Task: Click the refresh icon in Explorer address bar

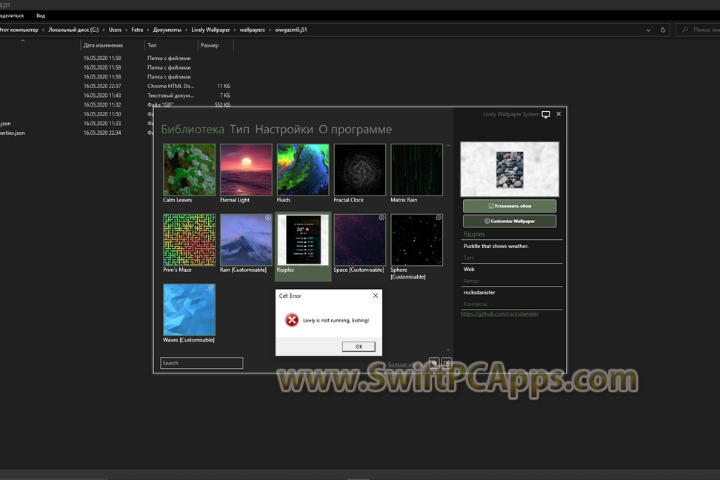Action: 663,30
